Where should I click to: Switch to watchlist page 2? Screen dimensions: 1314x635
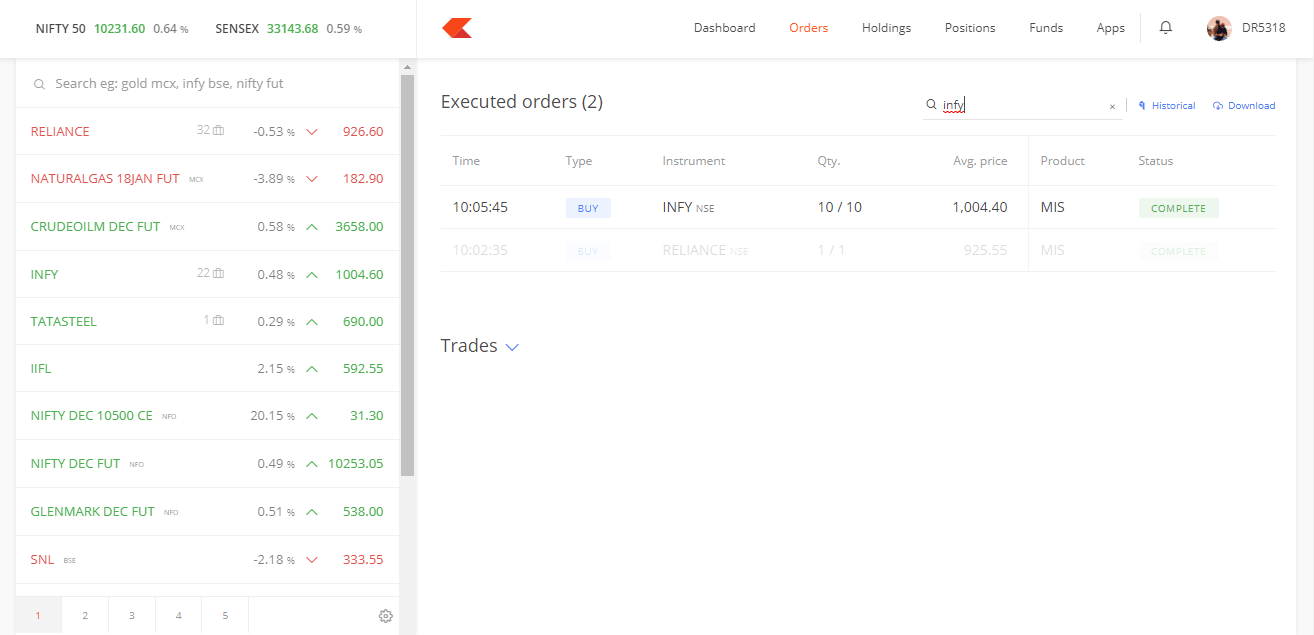coord(85,616)
